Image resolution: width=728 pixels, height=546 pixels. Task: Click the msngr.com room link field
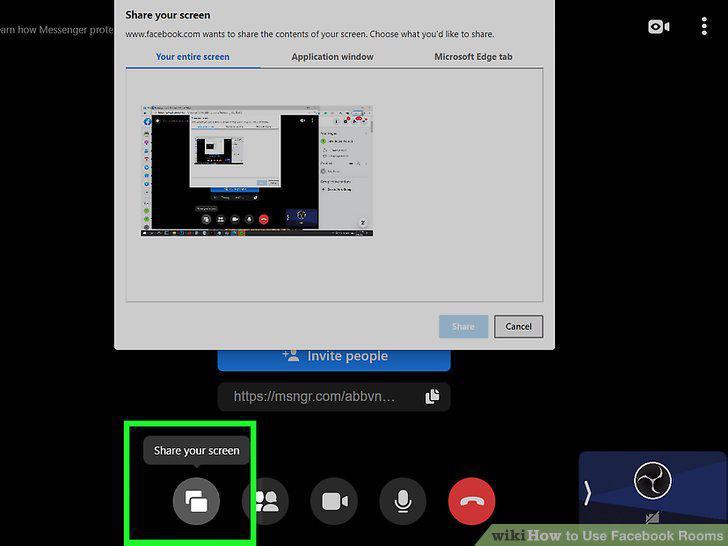(334, 396)
